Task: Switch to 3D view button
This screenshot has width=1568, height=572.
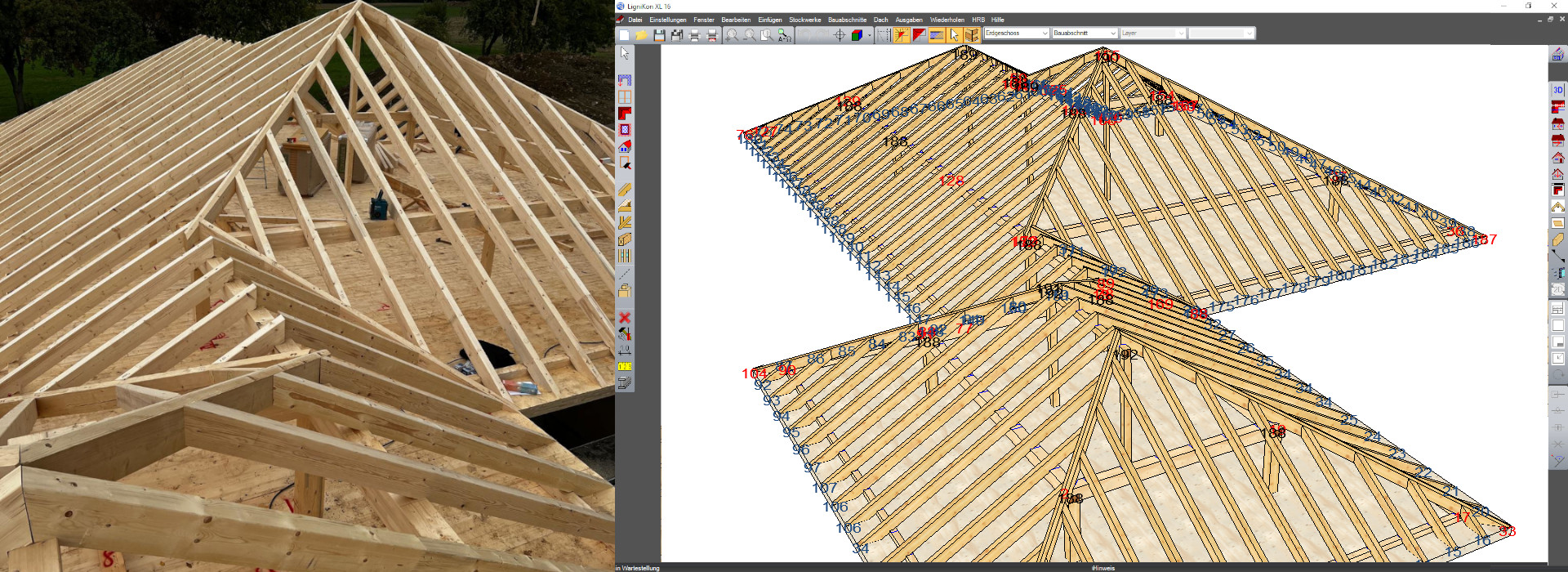Action: click(x=1557, y=90)
